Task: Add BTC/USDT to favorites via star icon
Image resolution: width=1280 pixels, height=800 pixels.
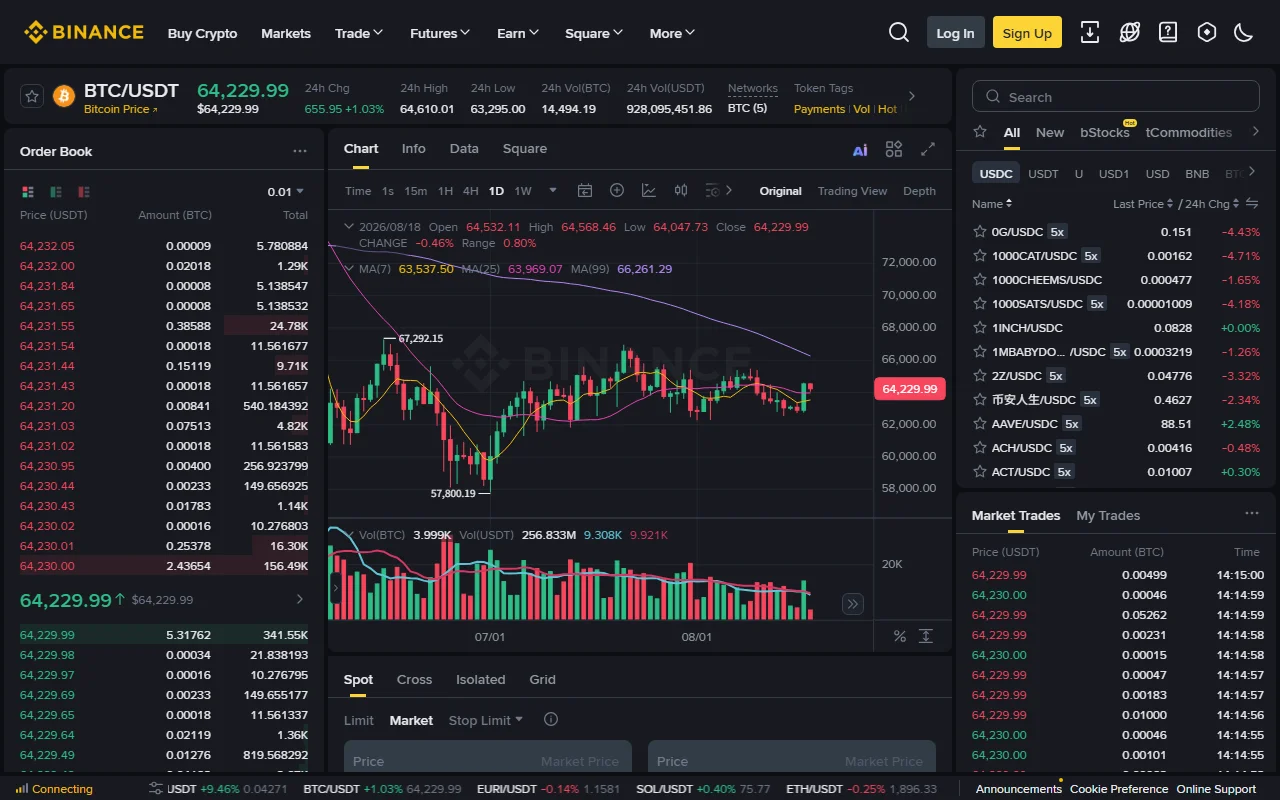Action: 32,96
